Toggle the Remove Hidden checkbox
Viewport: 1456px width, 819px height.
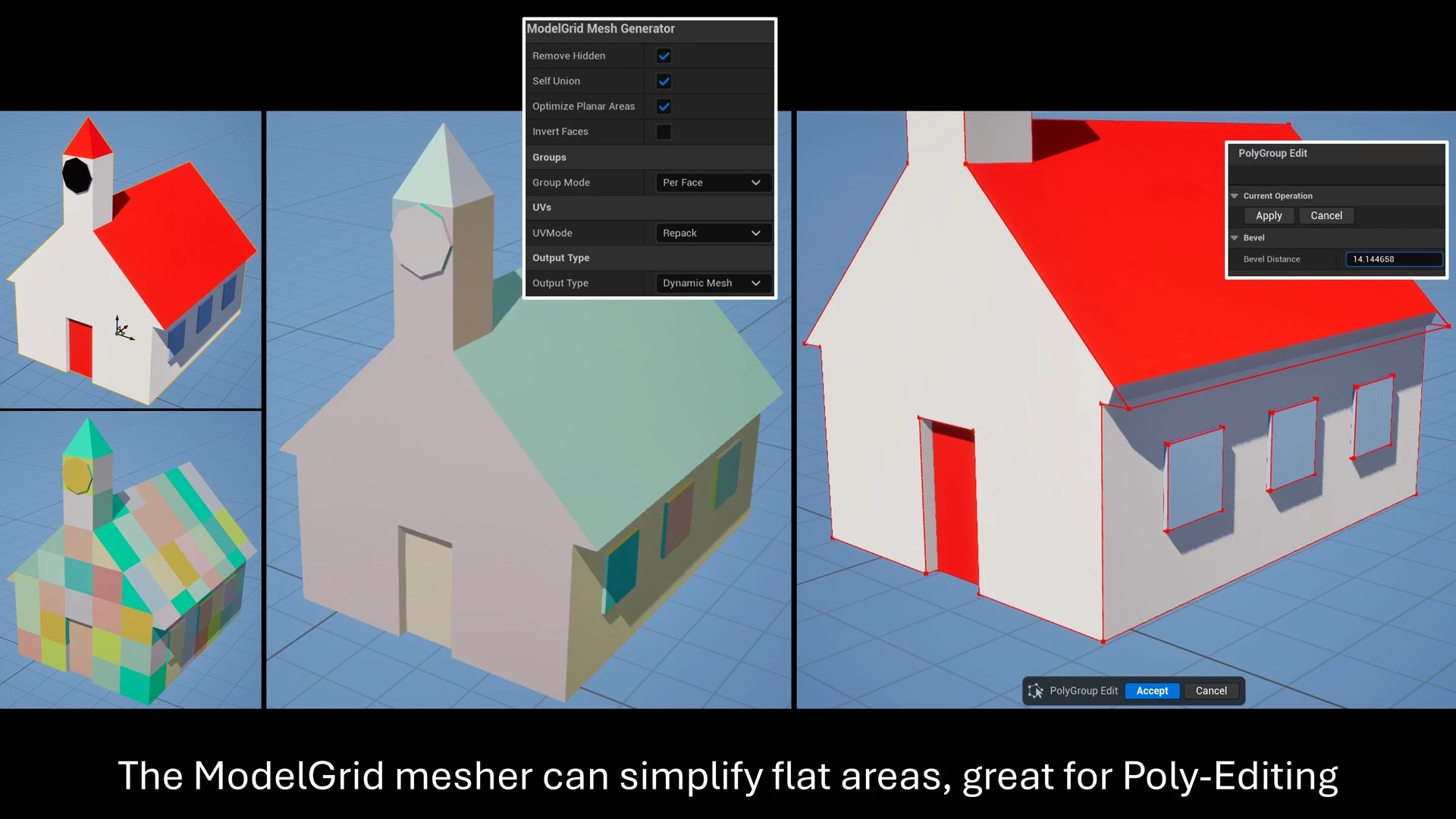[664, 55]
